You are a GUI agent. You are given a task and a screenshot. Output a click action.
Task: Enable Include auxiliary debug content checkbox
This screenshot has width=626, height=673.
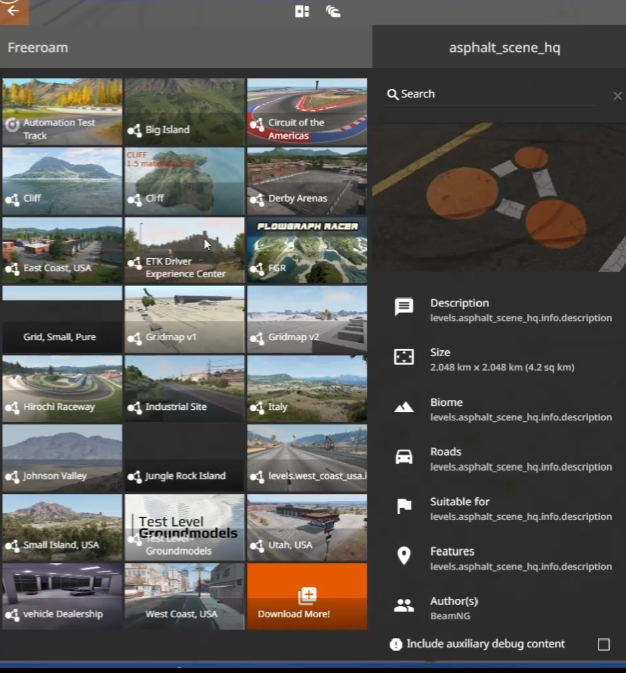point(604,644)
